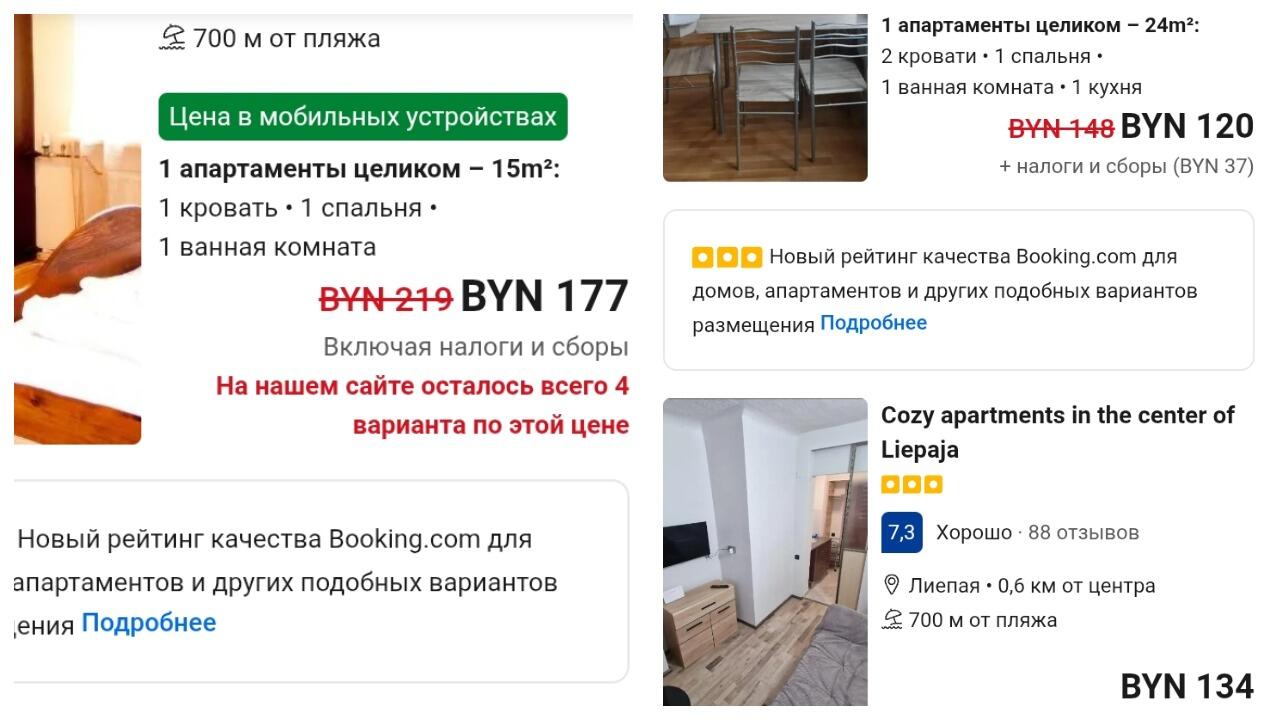
Task: Click the + налоги и сборы (BYN 37) text
Action: (1126, 166)
